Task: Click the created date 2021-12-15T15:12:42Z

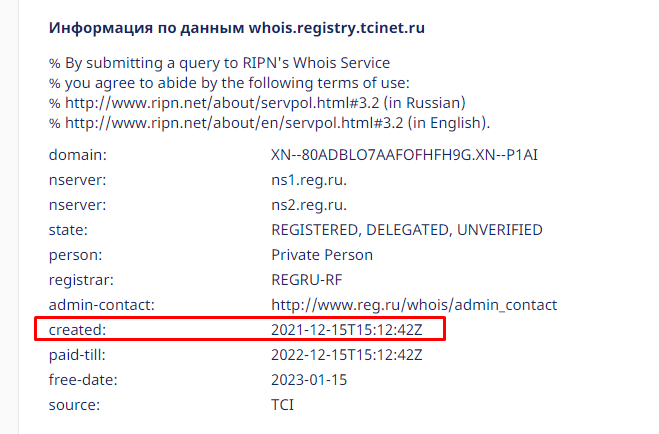Action: tap(347, 330)
